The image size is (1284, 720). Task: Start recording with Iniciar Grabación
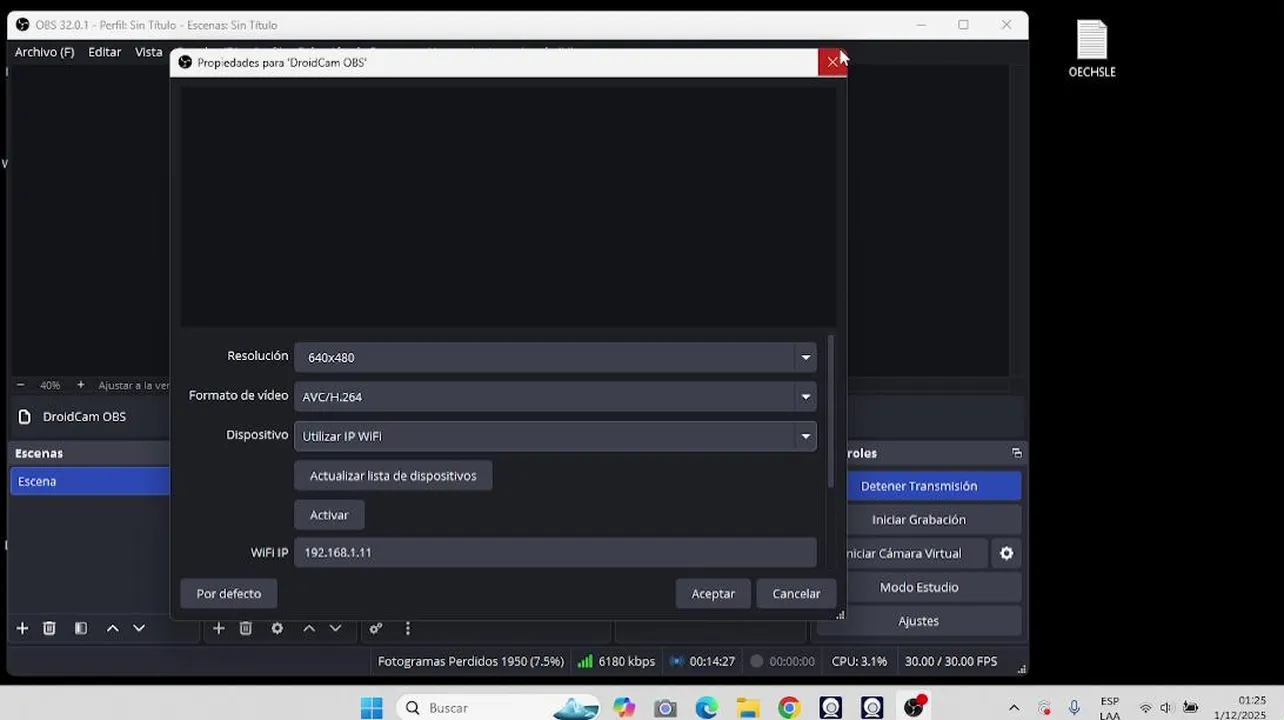(x=919, y=520)
